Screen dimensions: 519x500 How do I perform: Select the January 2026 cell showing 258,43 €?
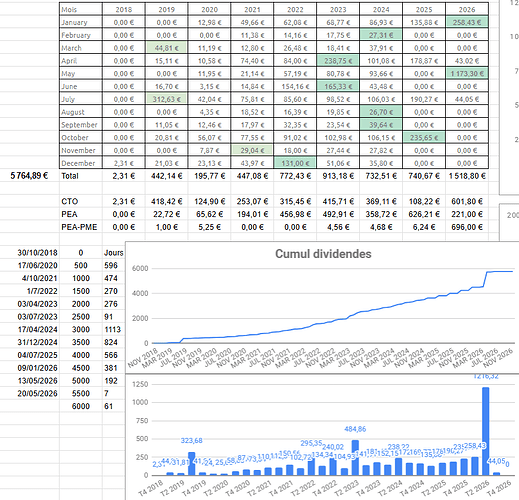[x=467, y=22]
